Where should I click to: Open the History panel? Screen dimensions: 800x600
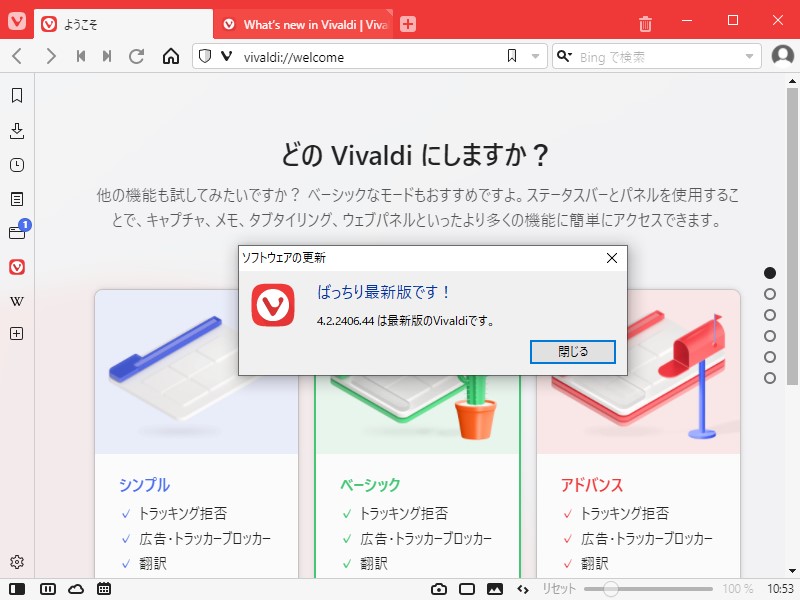point(16,164)
